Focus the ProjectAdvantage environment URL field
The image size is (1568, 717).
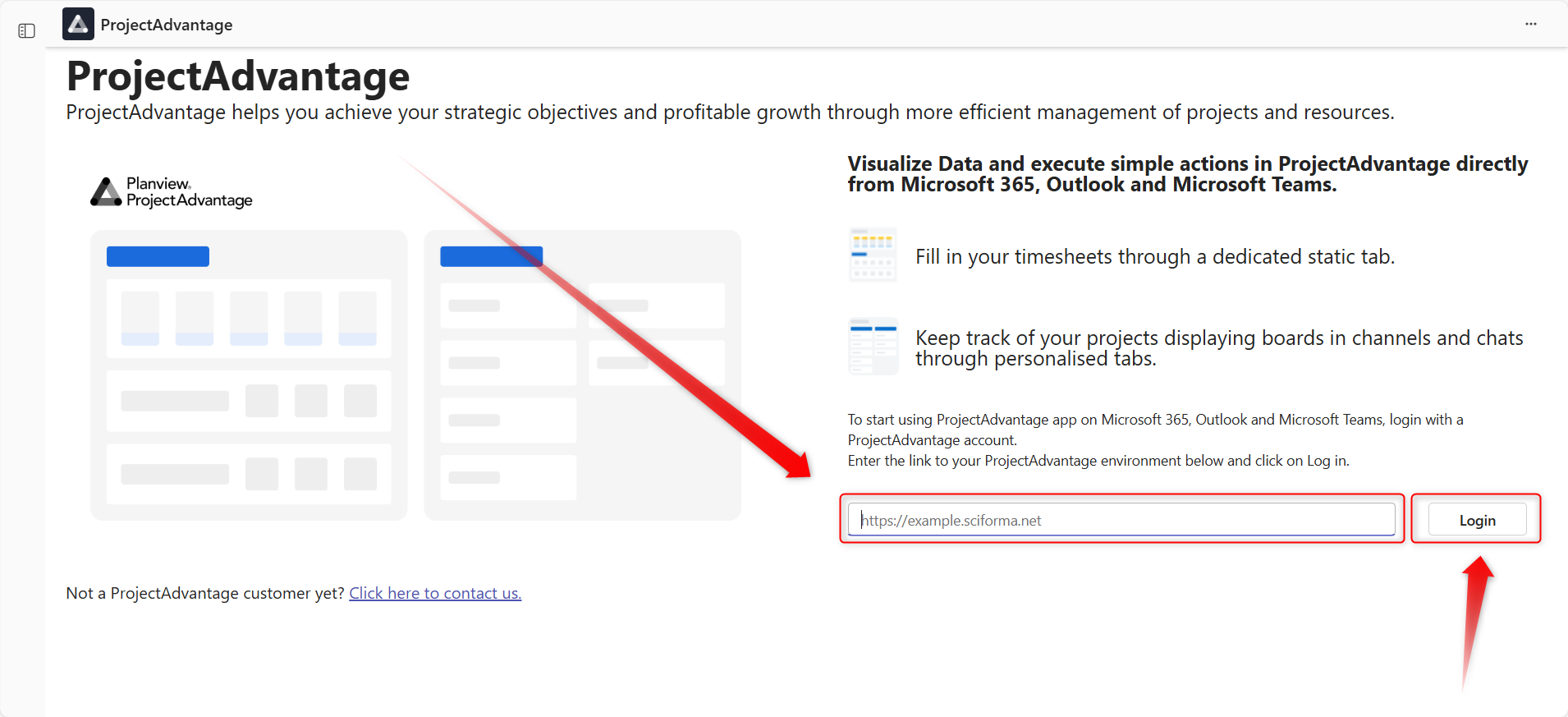coord(1121,520)
